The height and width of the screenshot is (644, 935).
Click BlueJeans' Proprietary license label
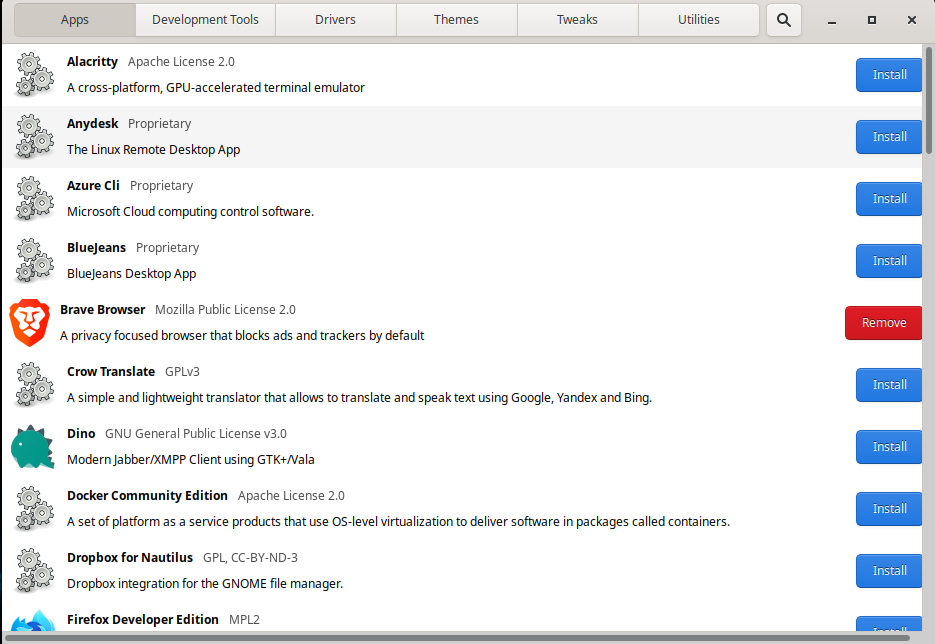click(x=168, y=247)
